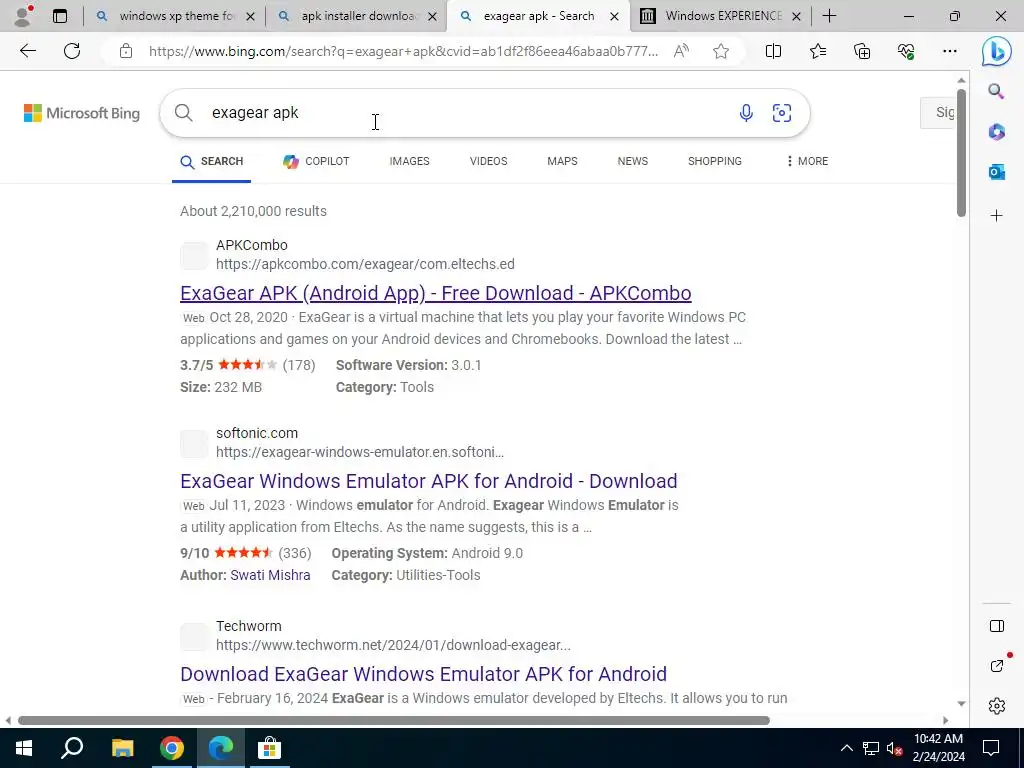Screen dimensions: 1024x768
Task: Open File Explorer from taskbar
Action: point(122,748)
